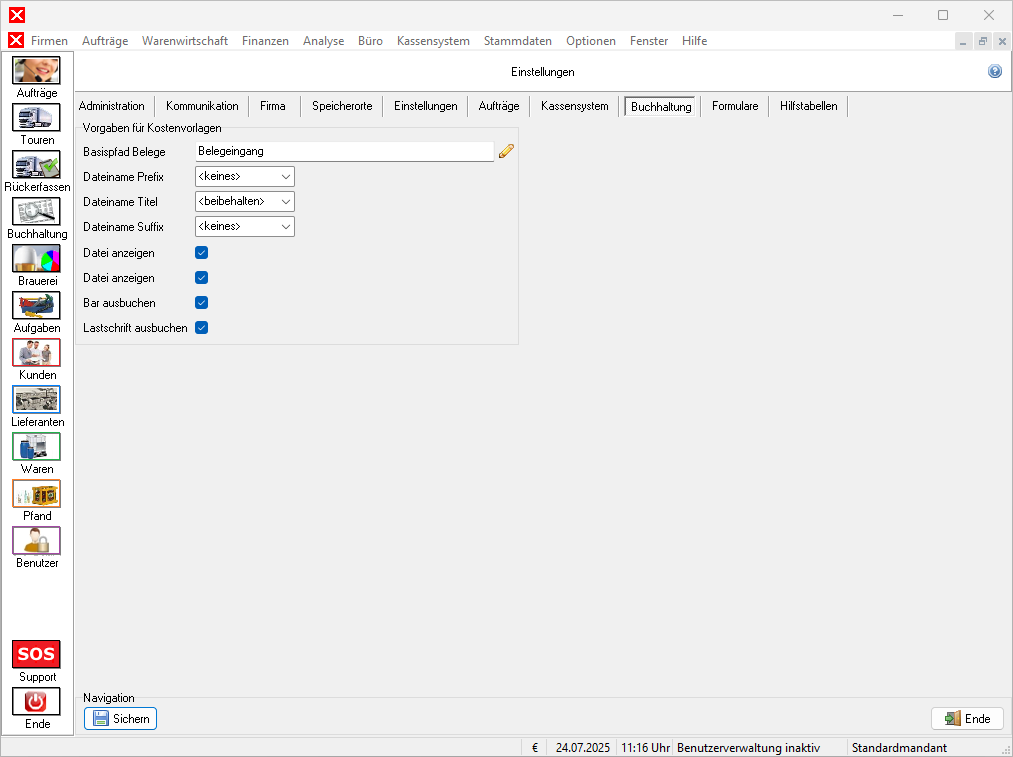
Task: Uncheck the Bar ausbuchen checkbox
Action: pos(201,302)
